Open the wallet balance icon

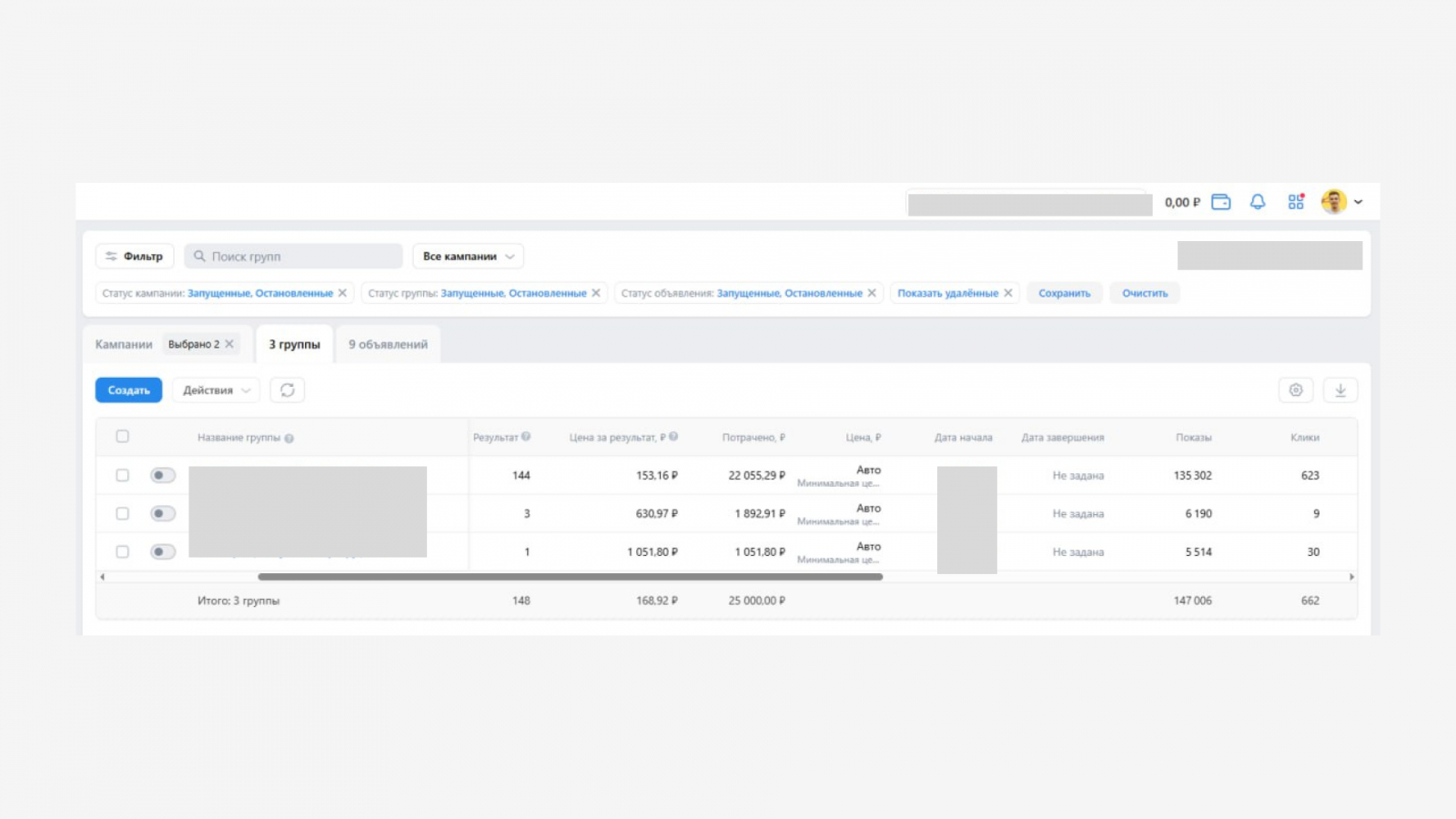point(1221,202)
